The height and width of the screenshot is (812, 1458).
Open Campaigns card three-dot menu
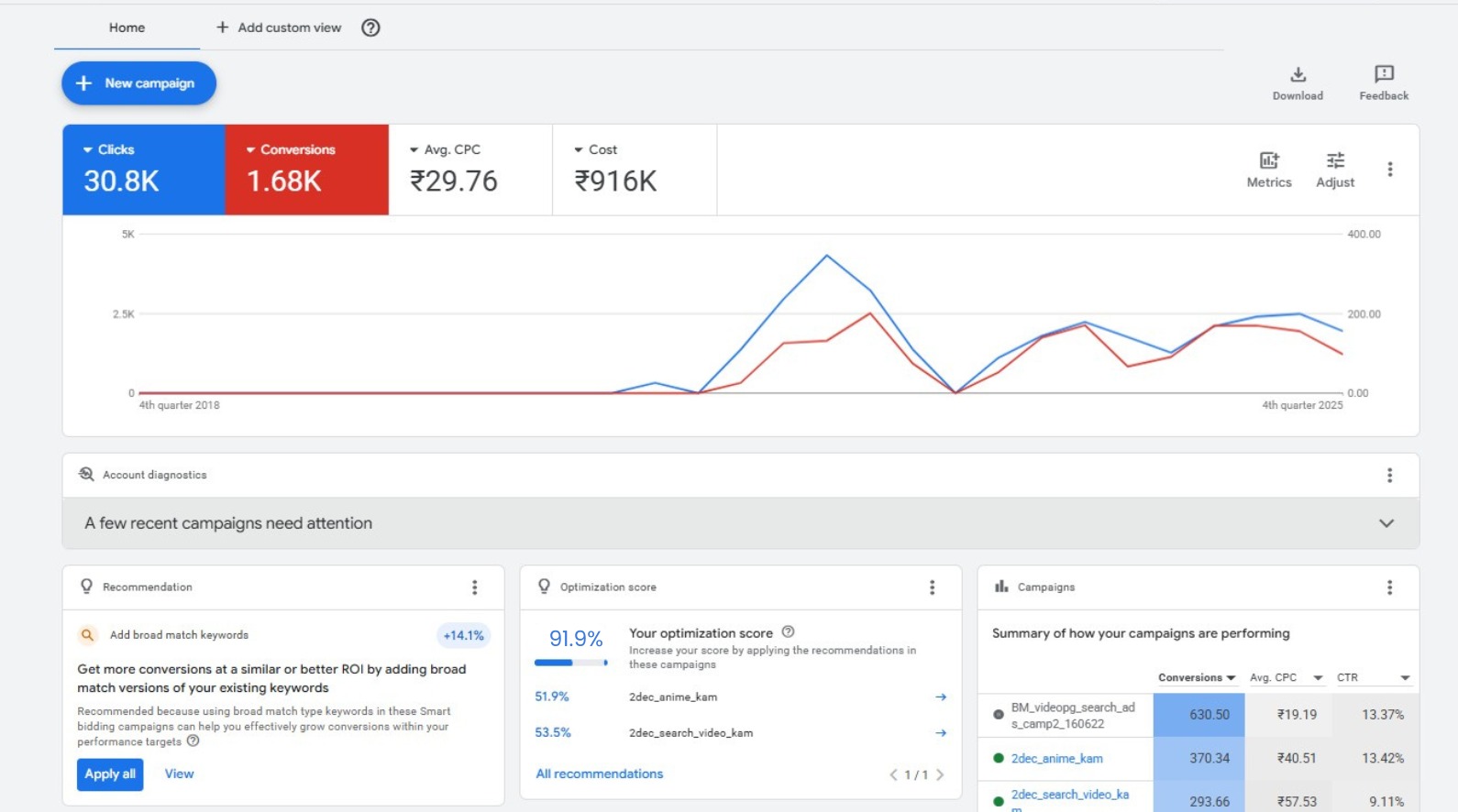[x=1390, y=587]
